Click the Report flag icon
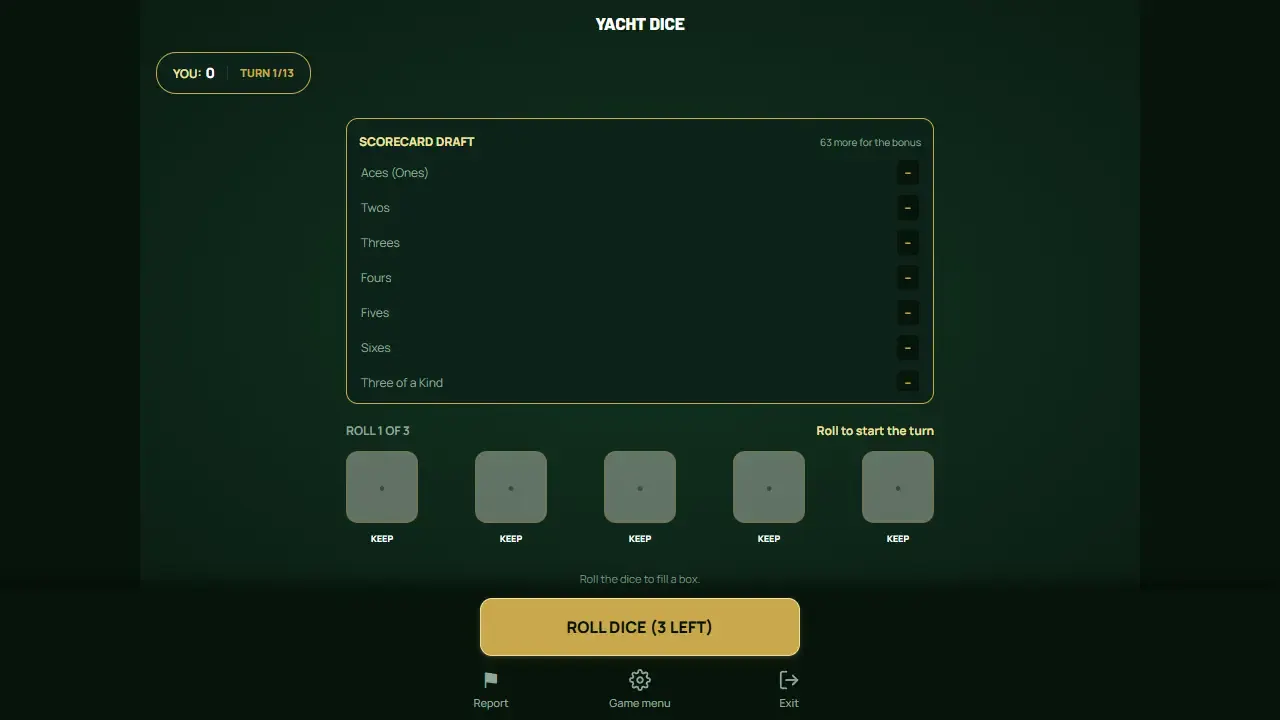Viewport: 1280px width, 720px height. click(x=490, y=680)
